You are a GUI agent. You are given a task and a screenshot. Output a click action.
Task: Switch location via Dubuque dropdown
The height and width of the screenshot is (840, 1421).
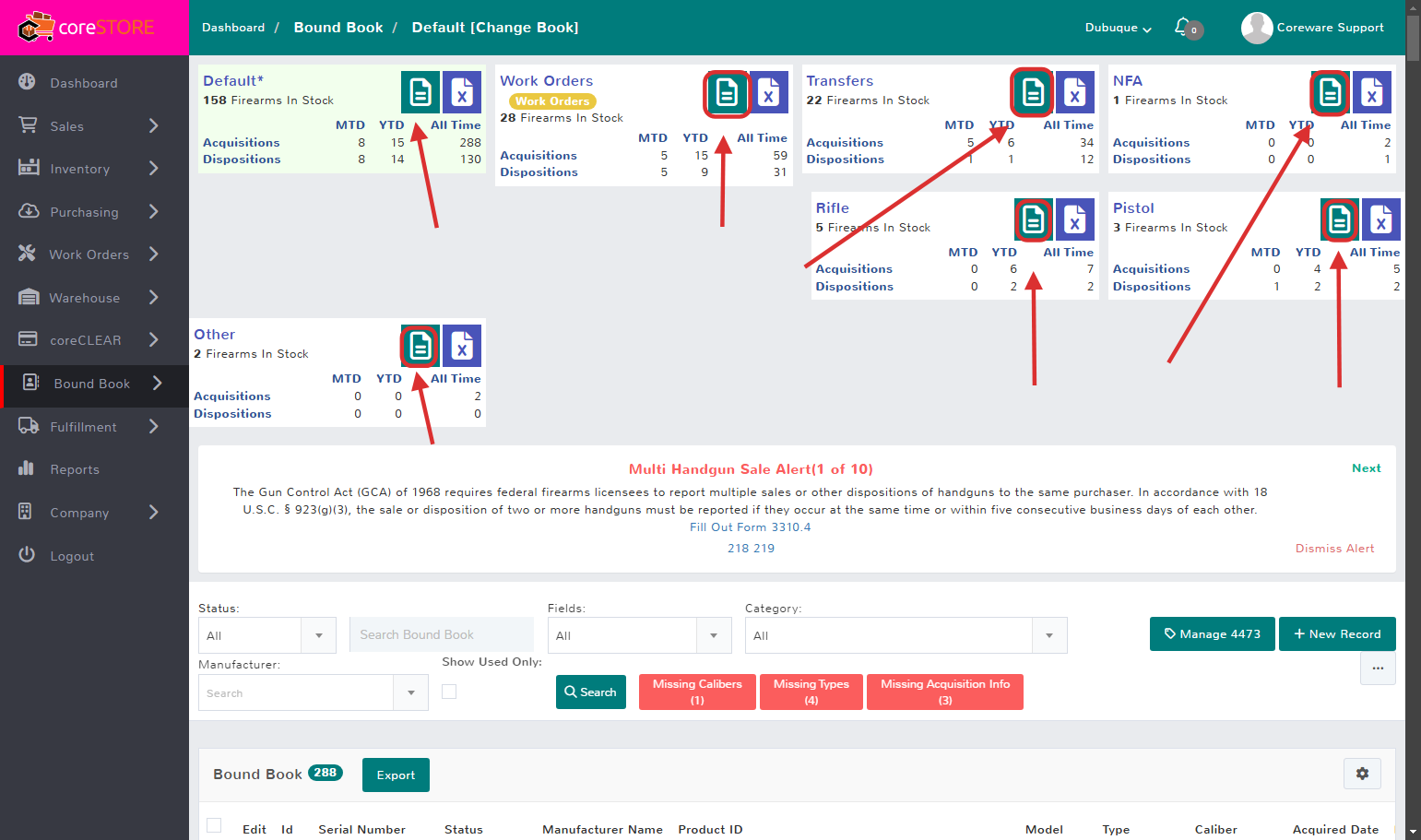coord(1118,28)
